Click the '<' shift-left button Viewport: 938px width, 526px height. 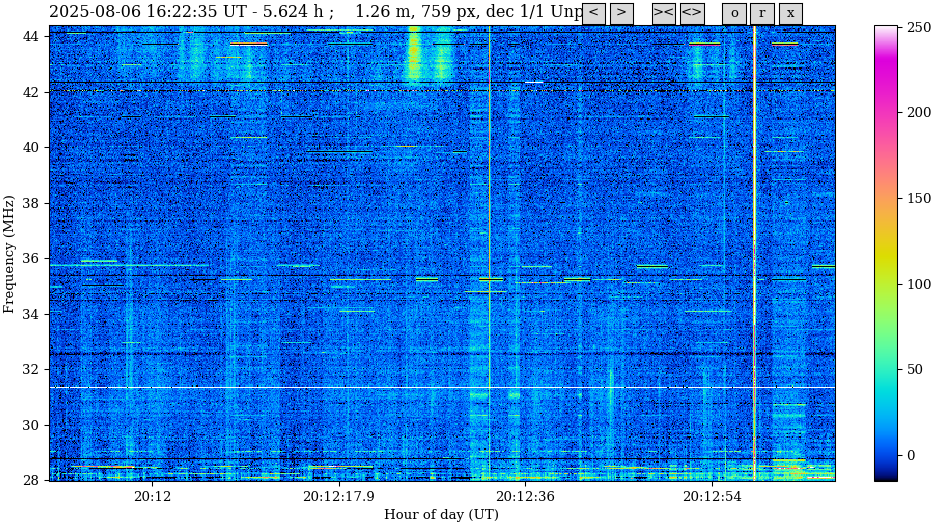tap(594, 13)
